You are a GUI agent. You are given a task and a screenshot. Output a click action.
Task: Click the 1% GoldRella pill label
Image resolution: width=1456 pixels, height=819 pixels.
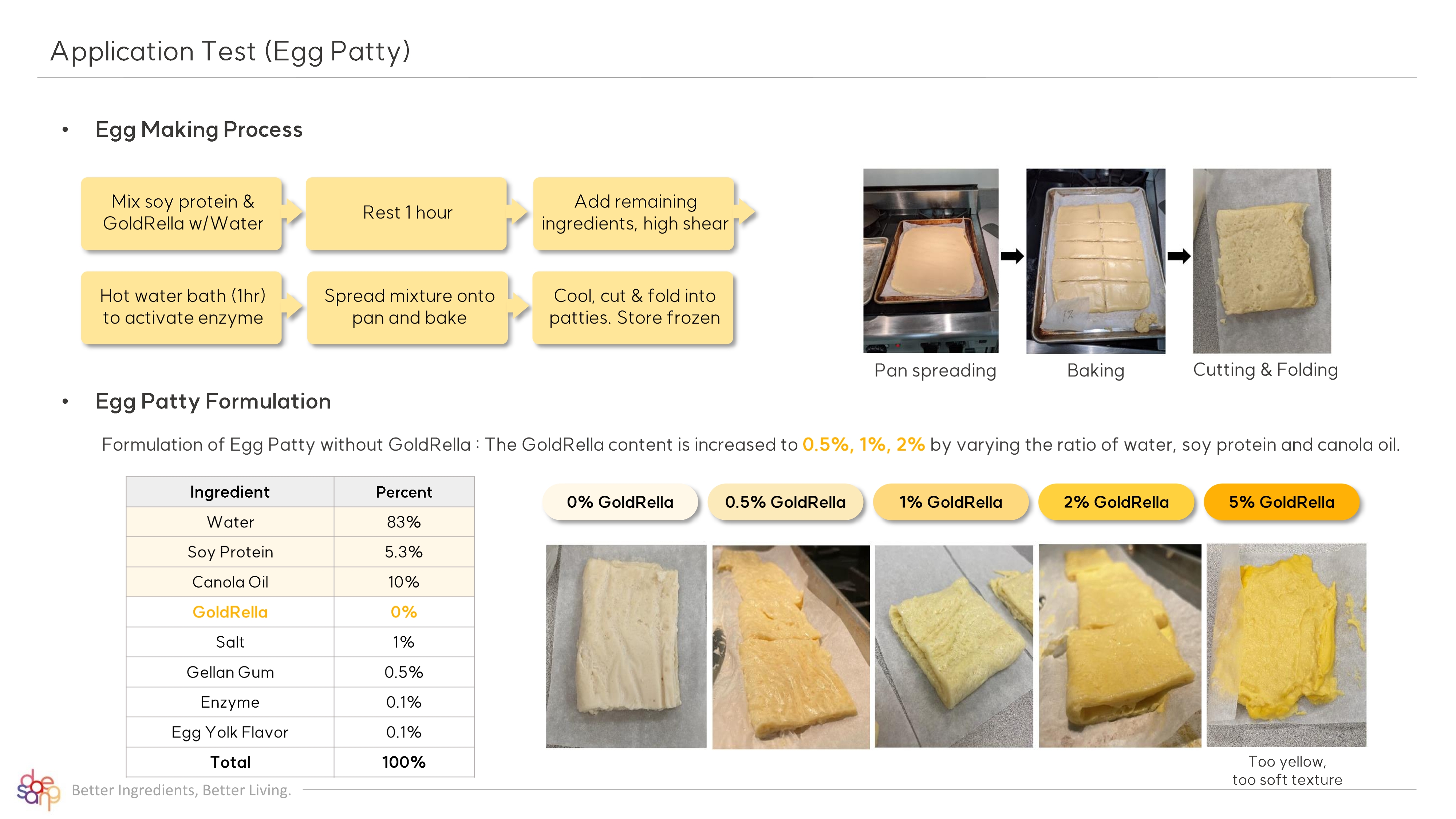951,502
